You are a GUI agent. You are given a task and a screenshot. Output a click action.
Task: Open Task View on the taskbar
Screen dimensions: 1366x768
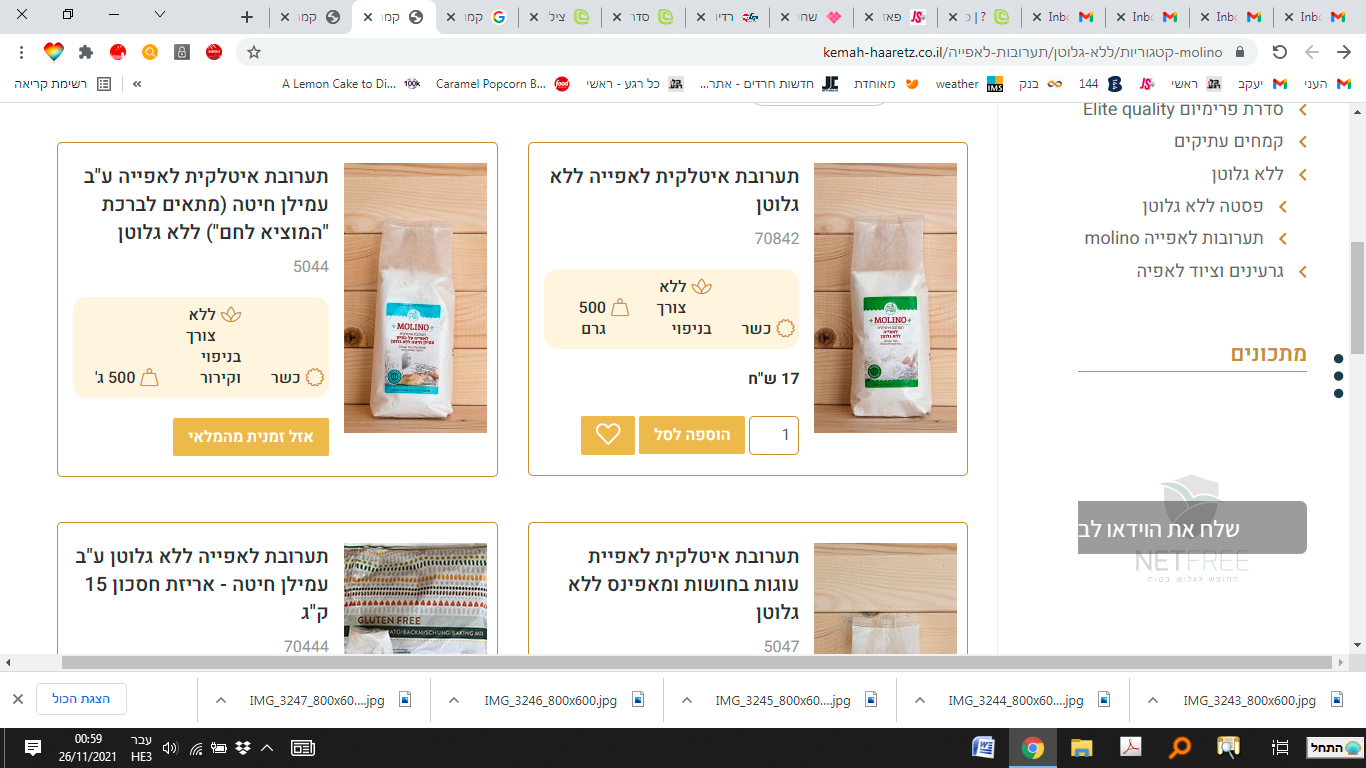click(1279, 748)
